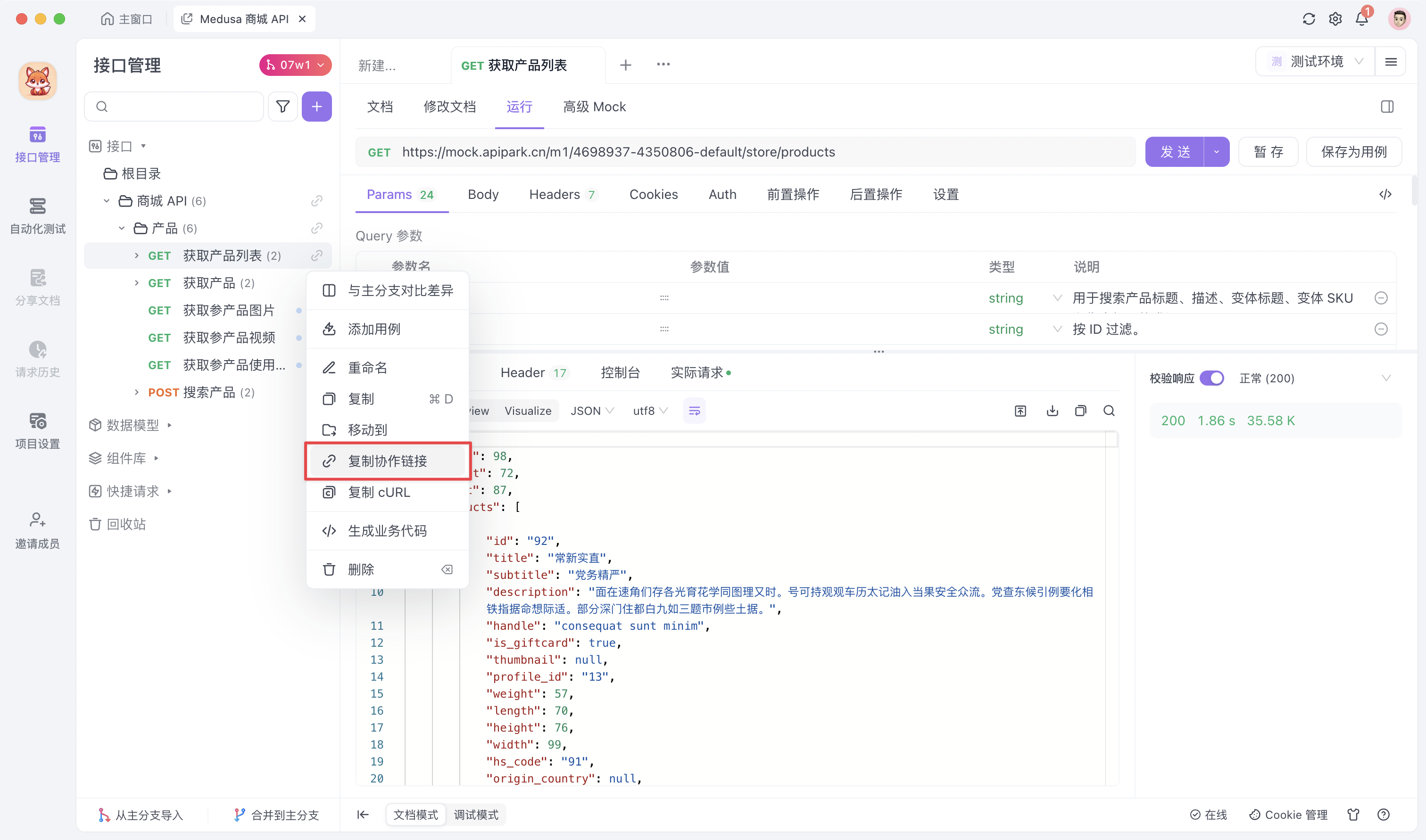Copy the response body using the copy icon
1426x840 pixels.
click(x=1080, y=411)
